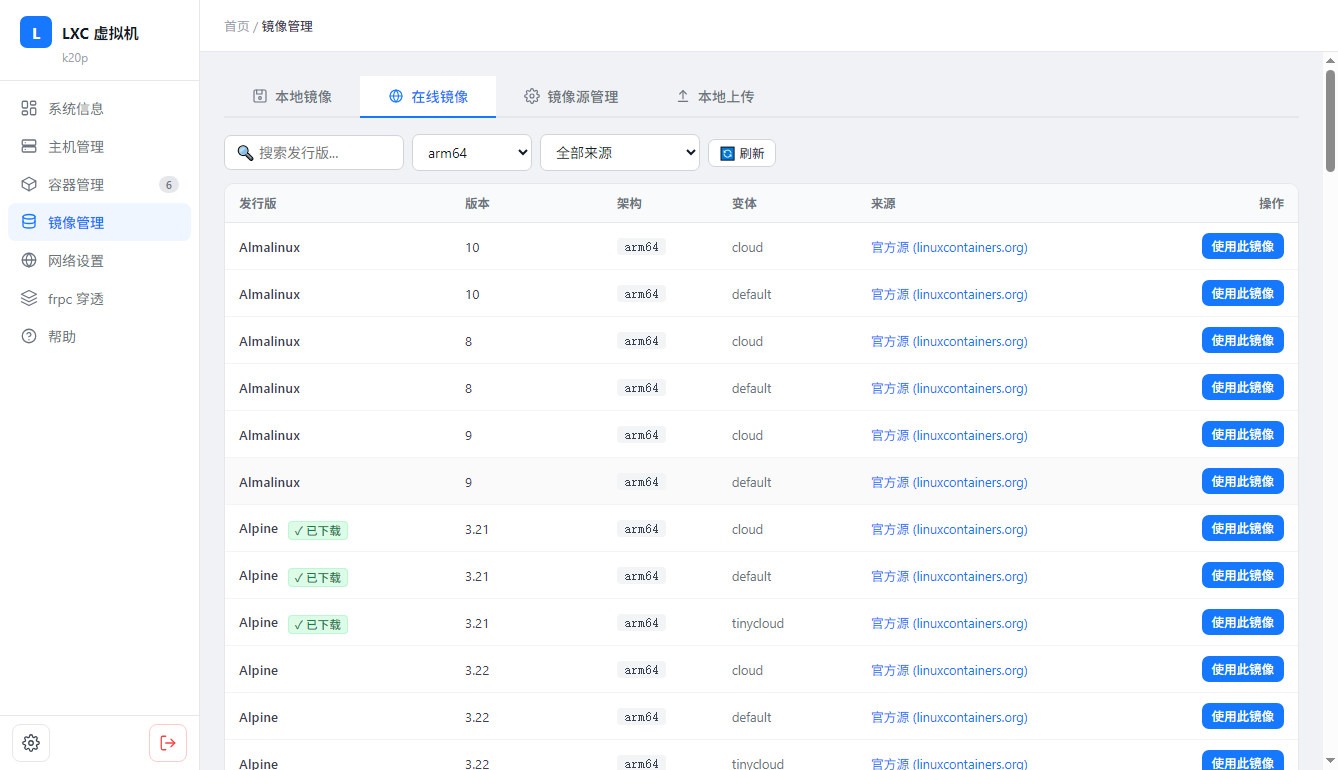Open 网络设置 in sidebar
Viewport: 1338px width, 770px height.
[x=99, y=260]
